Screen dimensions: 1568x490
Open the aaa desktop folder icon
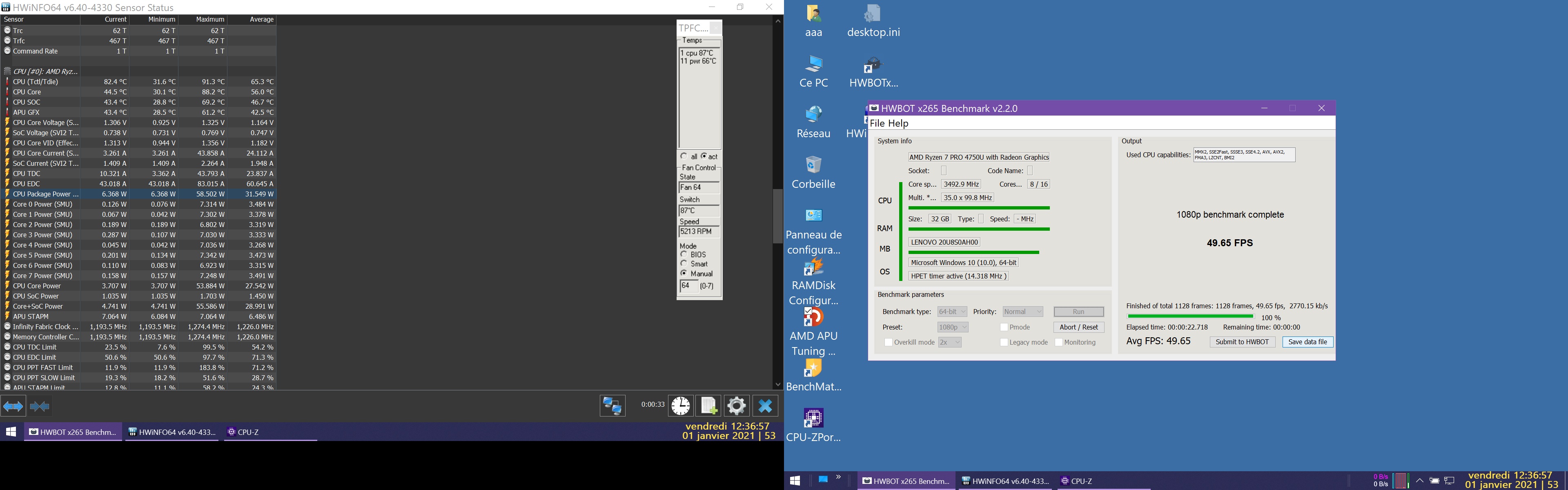[x=813, y=20]
